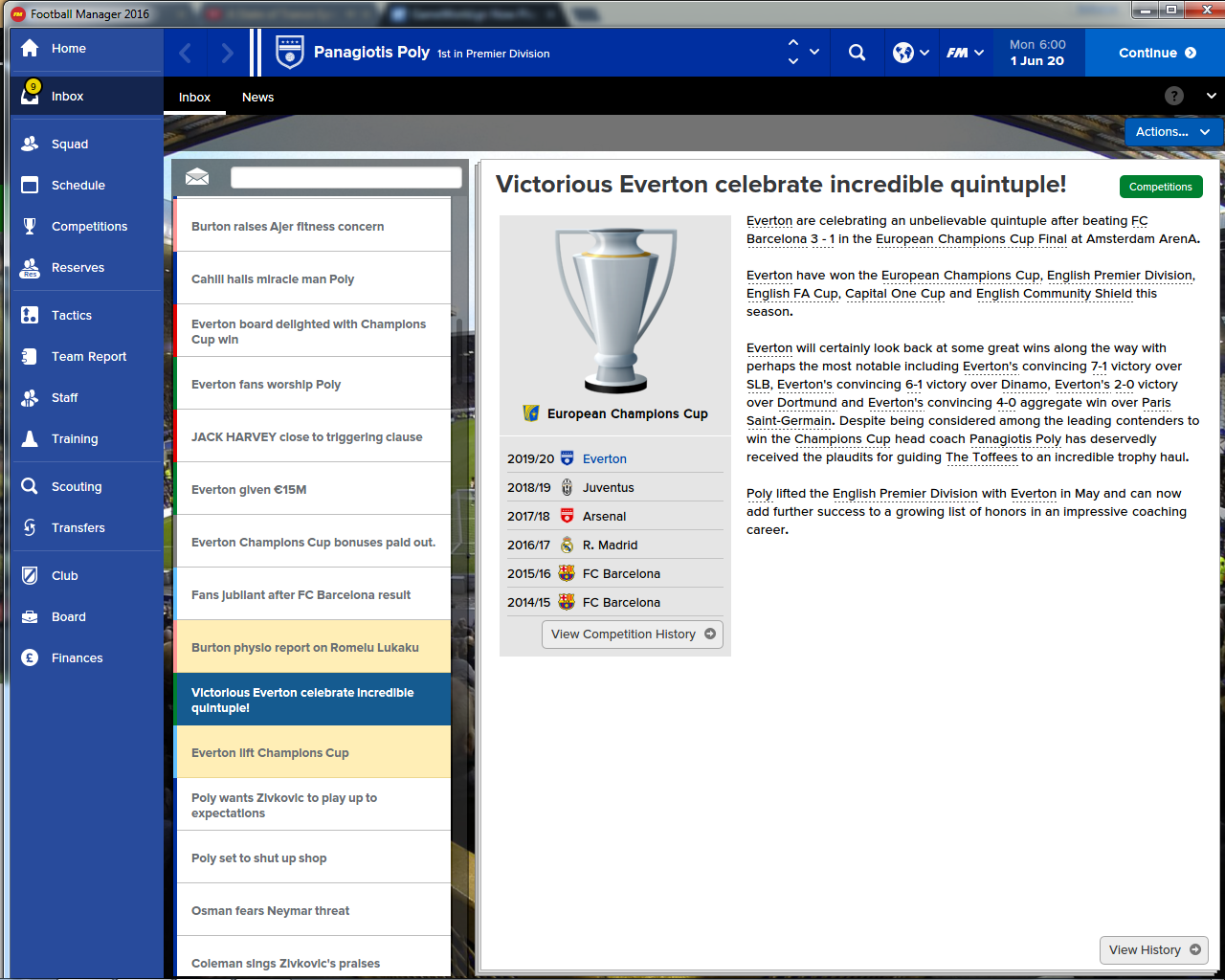Open message Poly set to shut up shop

[312, 857]
